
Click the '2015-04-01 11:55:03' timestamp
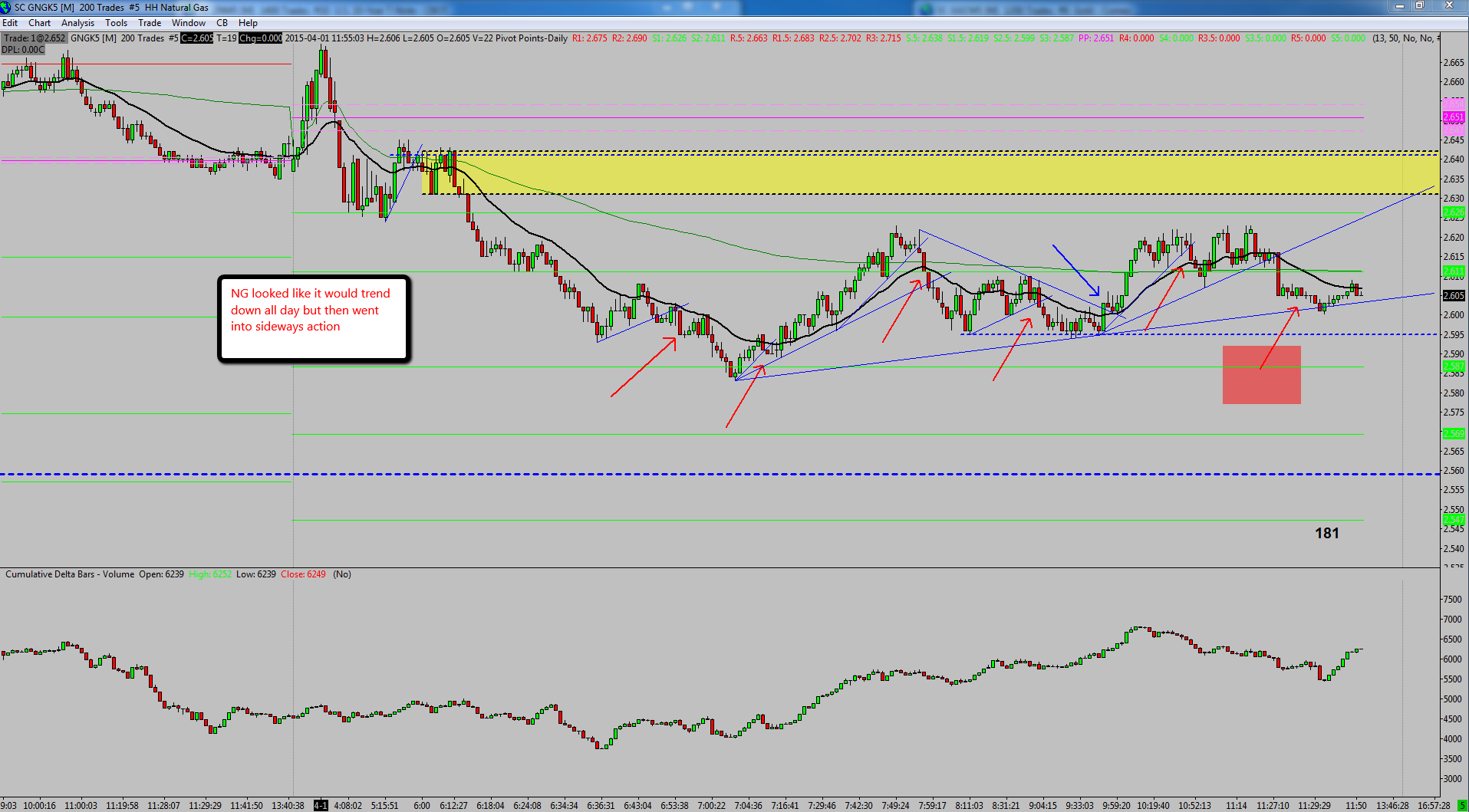[x=325, y=38]
